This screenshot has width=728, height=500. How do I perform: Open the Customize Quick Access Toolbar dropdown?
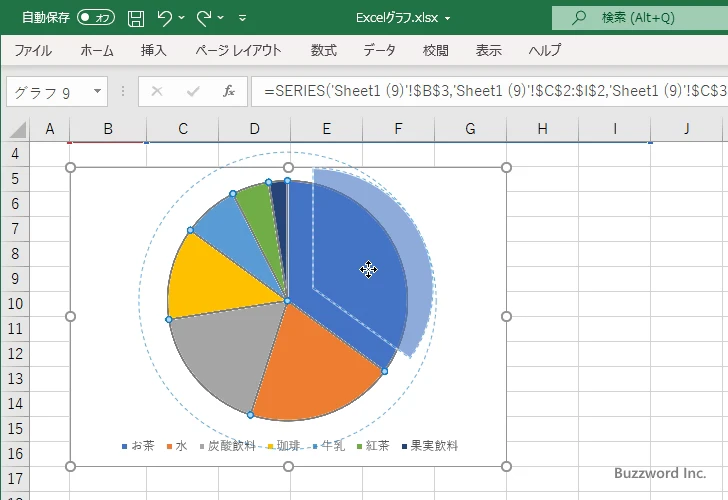click(x=246, y=17)
